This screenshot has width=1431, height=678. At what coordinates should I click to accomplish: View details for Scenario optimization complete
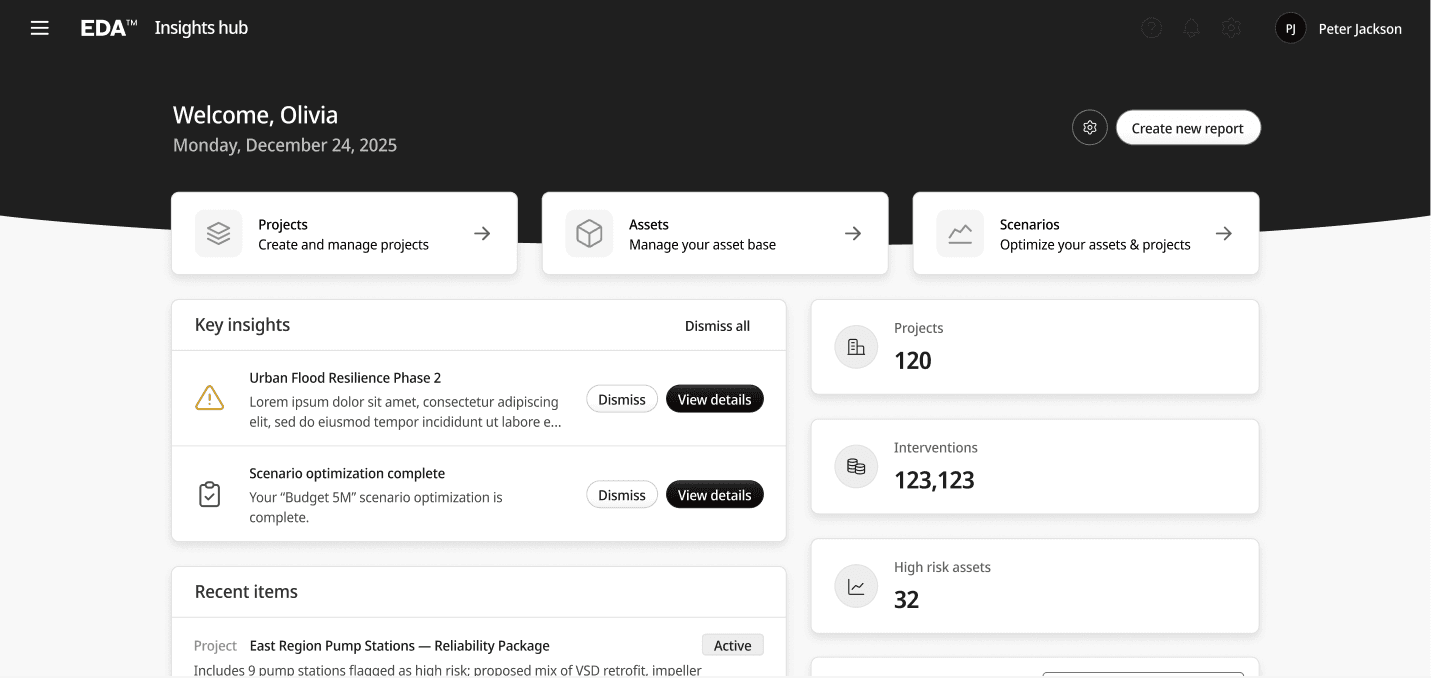(715, 495)
